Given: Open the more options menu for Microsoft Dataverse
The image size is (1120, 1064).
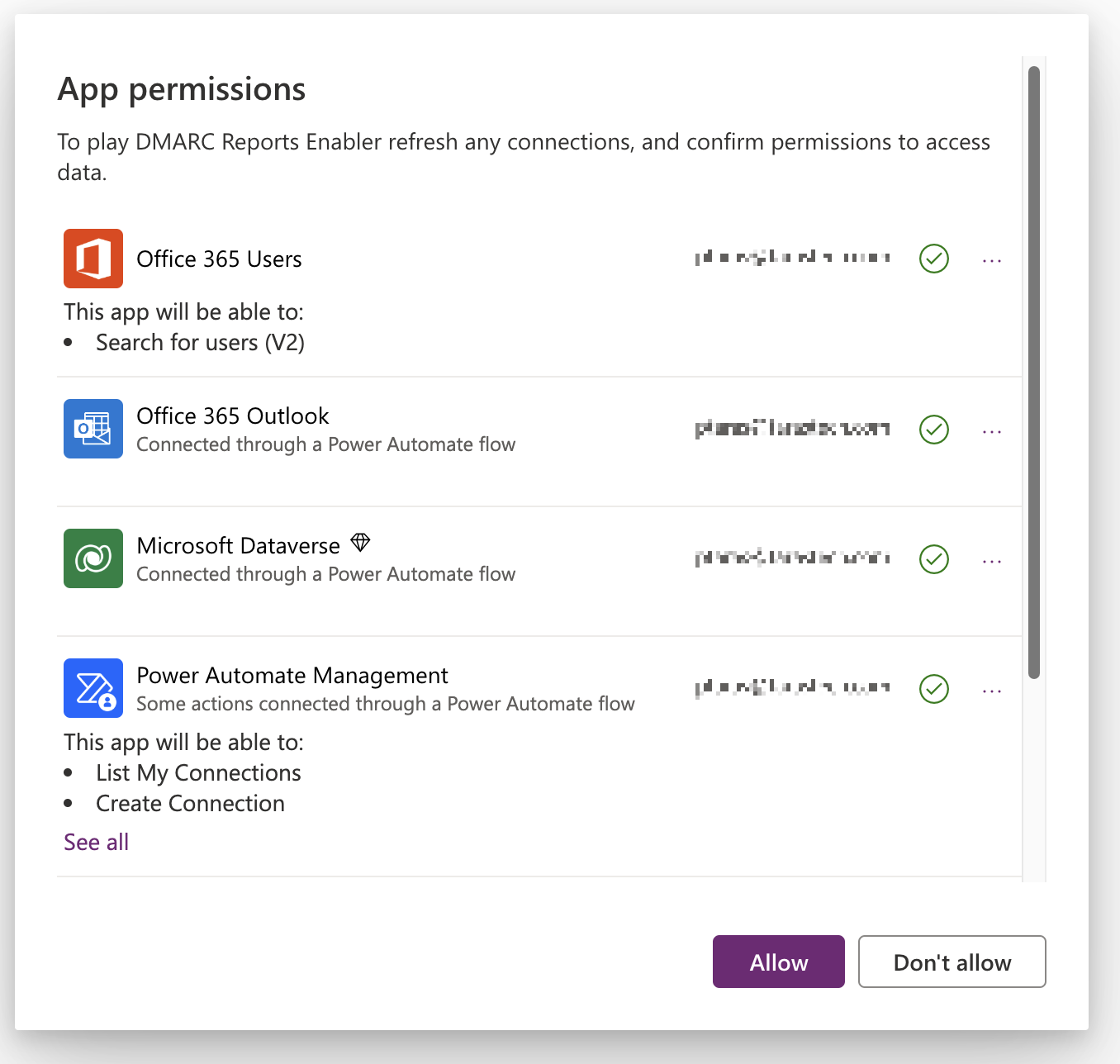Looking at the screenshot, I should click(x=992, y=562).
